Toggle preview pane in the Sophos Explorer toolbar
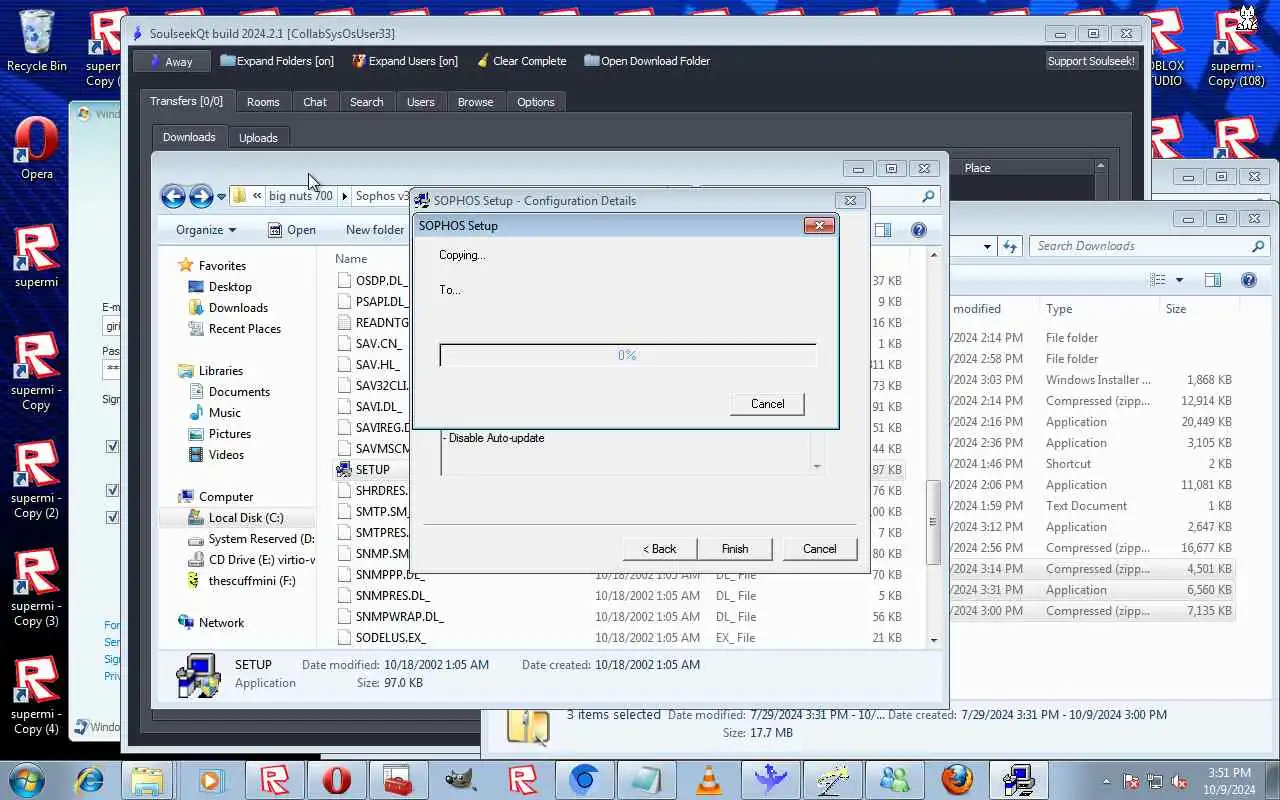Image resolution: width=1280 pixels, height=800 pixels. pyautogui.click(x=883, y=230)
